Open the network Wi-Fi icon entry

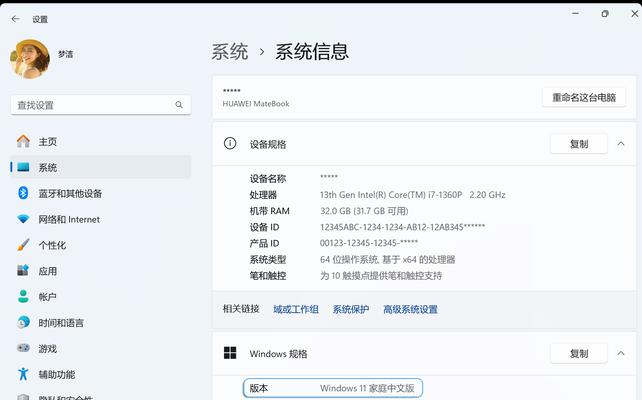point(23,219)
